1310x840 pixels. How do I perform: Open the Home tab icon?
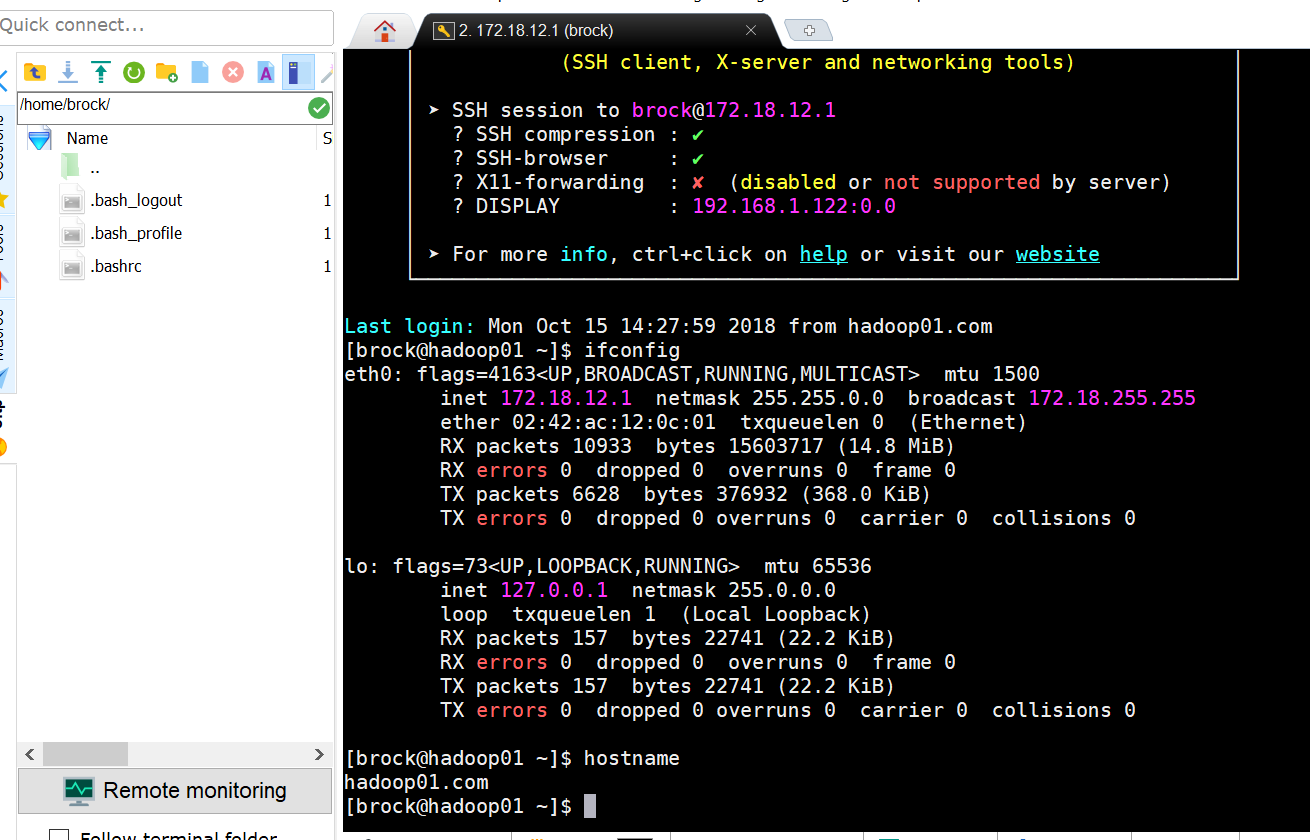[384, 31]
